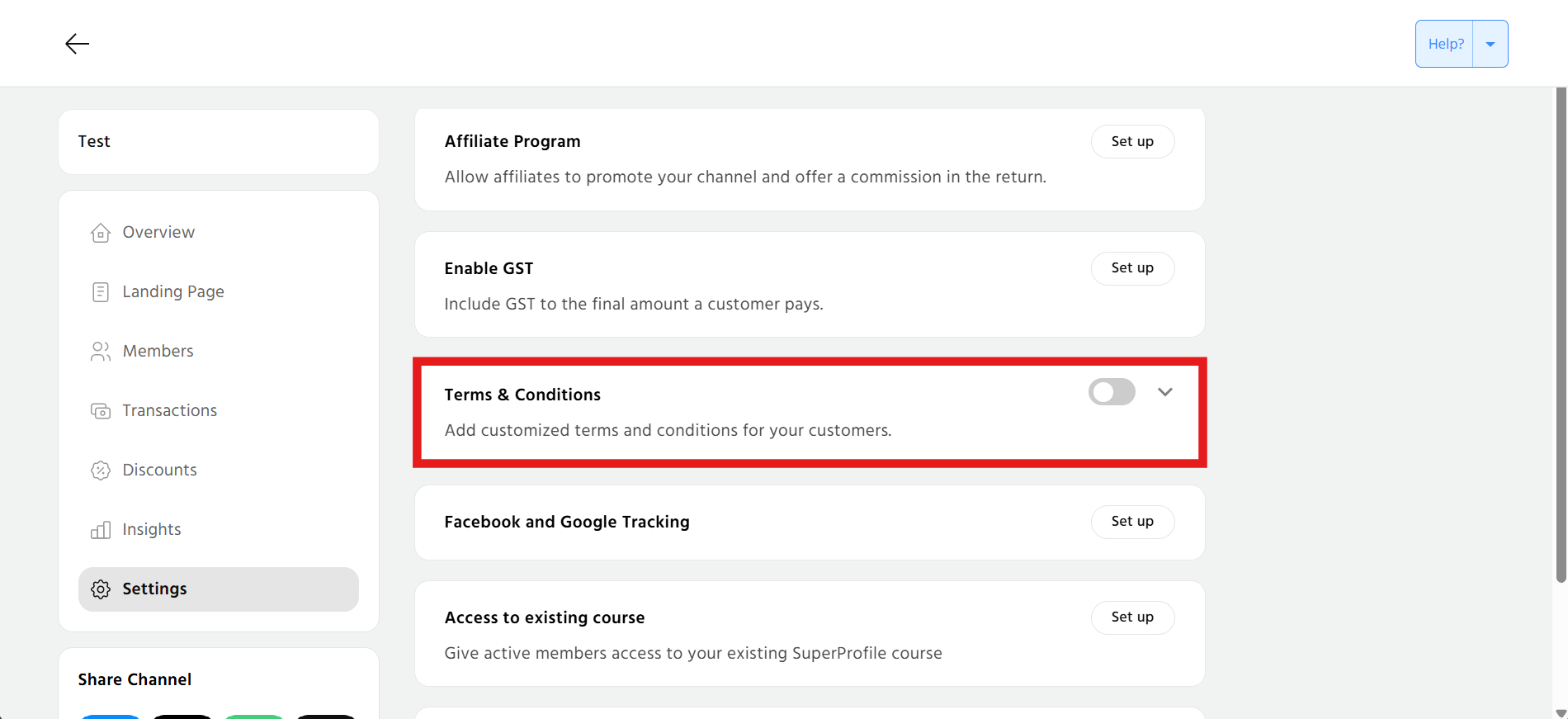Click the Transactions icon in sidebar
Image resolution: width=1568 pixels, height=719 pixels.
coord(101,411)
